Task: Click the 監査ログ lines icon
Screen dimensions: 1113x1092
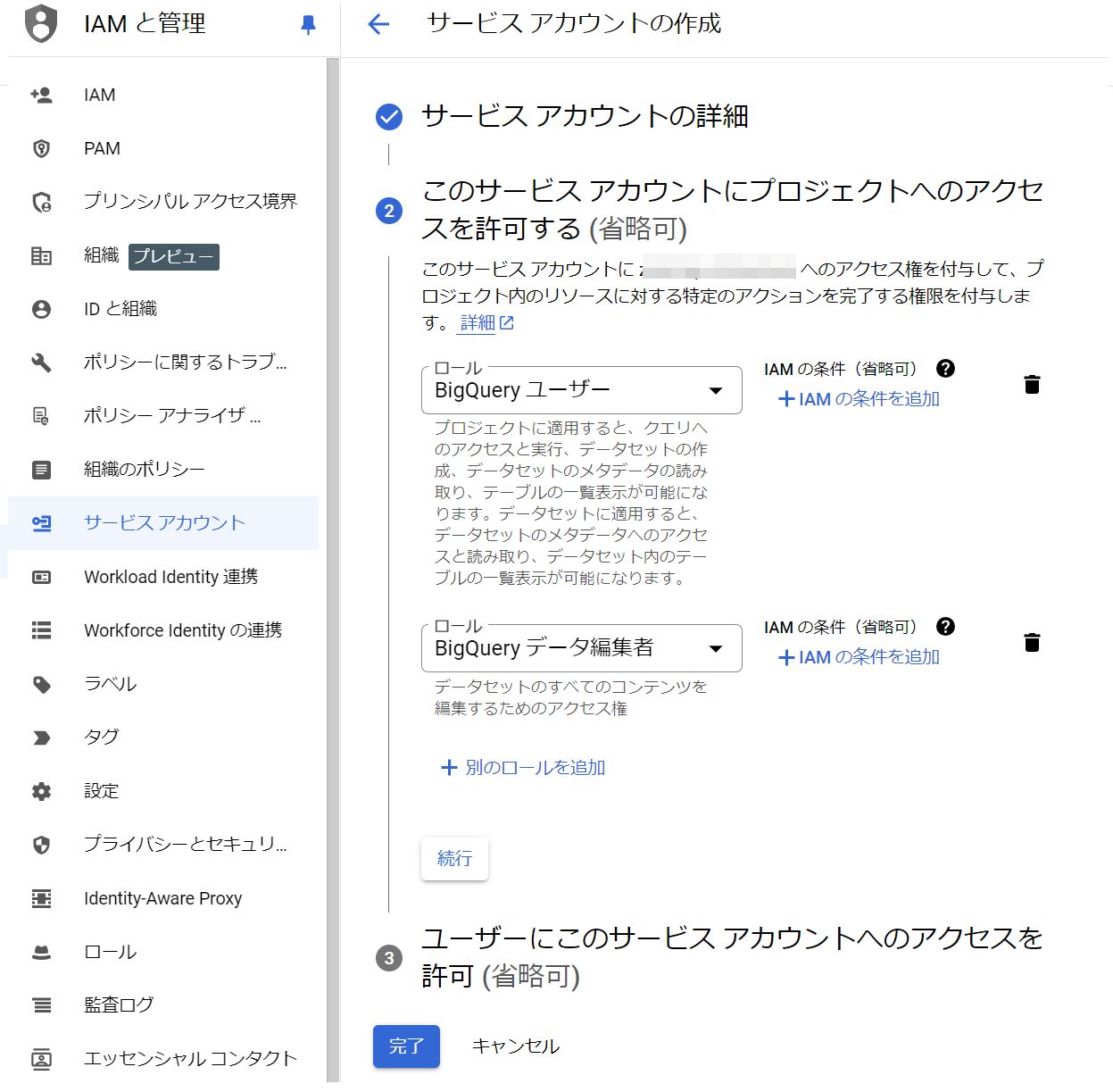Action: 41,1005
